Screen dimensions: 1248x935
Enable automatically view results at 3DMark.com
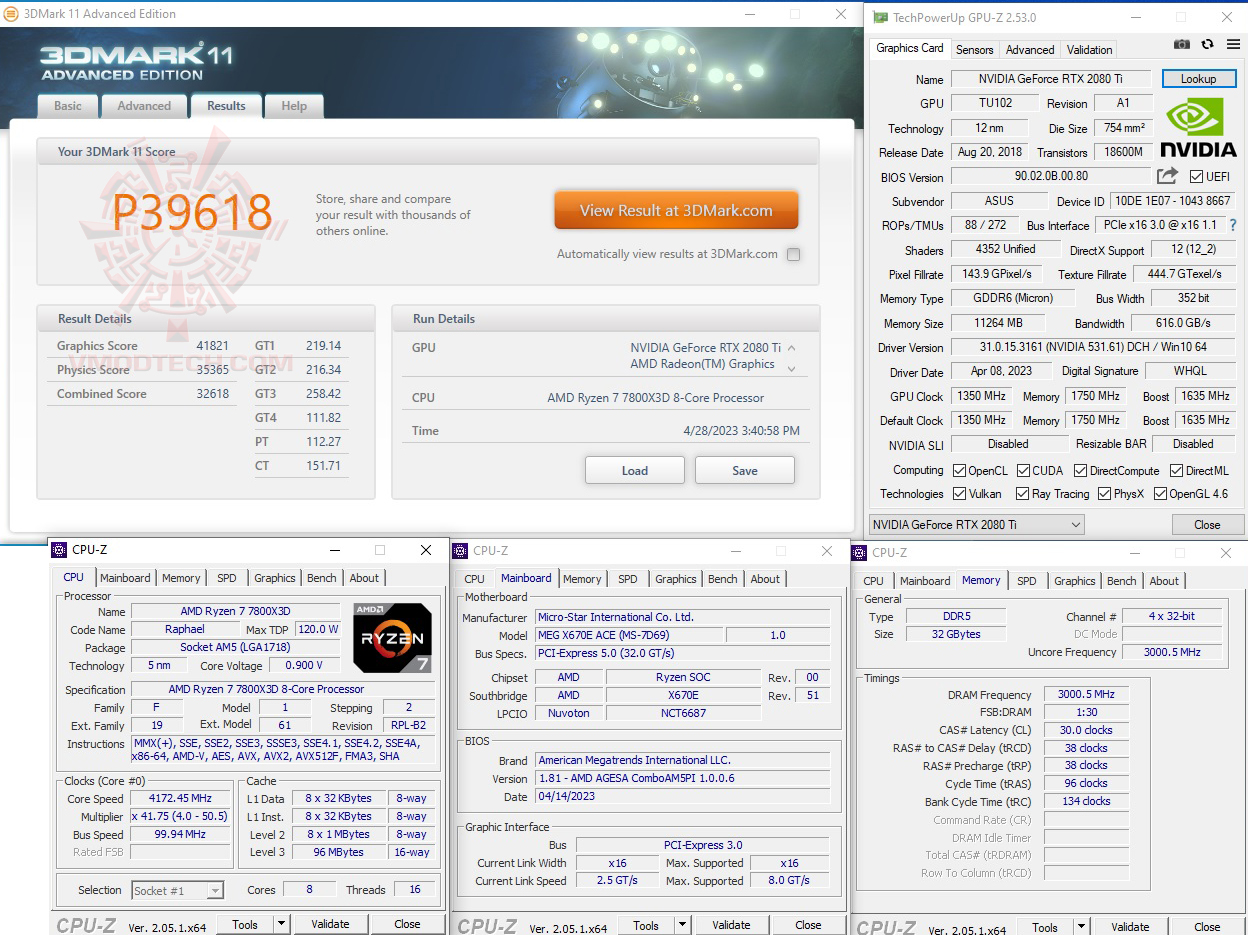click(793, 254)
